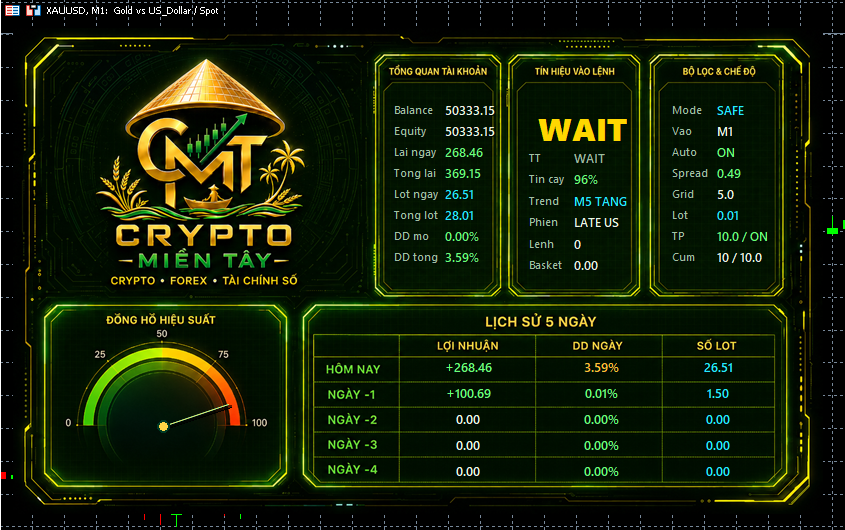Toggle the TP 10.0 / ON value
Viewport: 845px width, 530px height.
742,237
